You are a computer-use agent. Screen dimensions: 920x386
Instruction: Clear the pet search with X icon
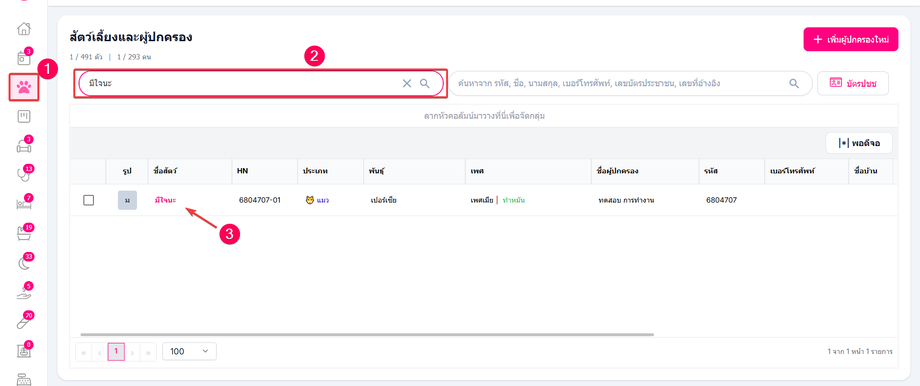coord(407,83)
